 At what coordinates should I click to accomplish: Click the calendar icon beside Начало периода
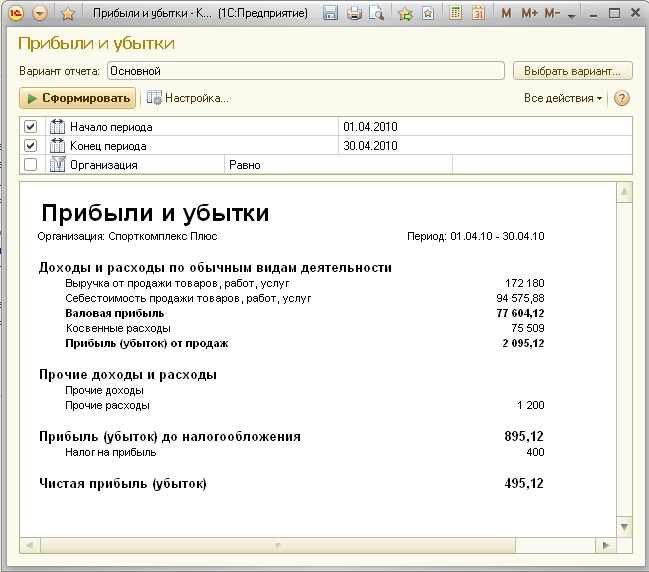(x=57, y=126)
